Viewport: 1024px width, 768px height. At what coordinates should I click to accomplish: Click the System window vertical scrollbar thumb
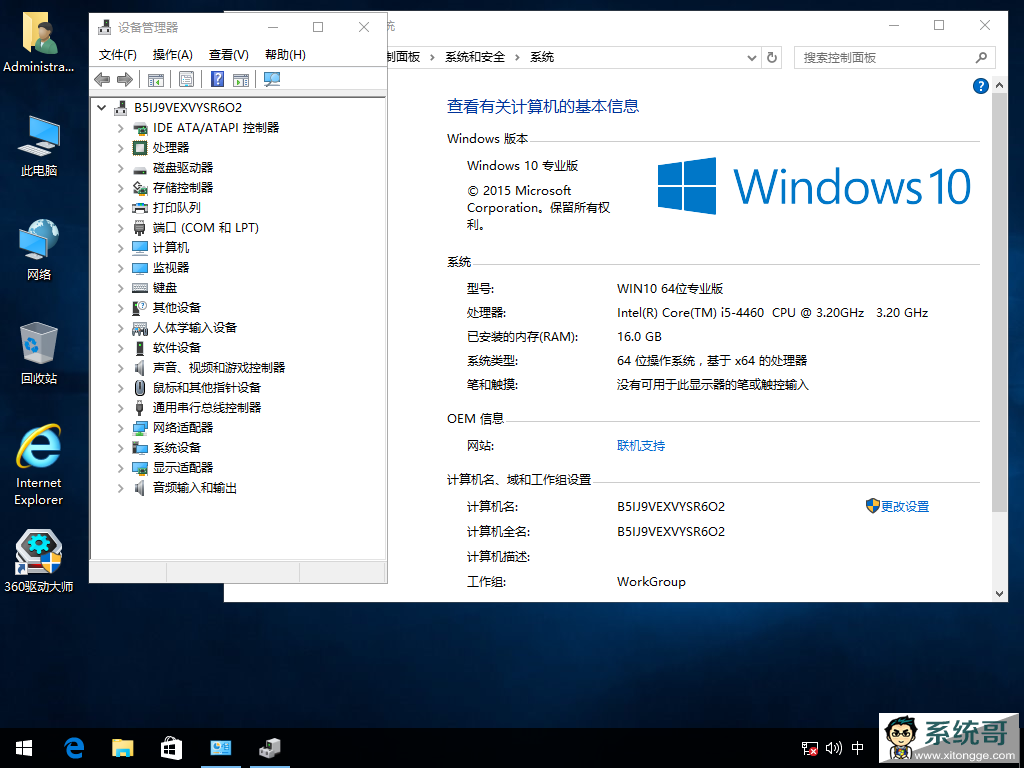[x=999, y=302]
